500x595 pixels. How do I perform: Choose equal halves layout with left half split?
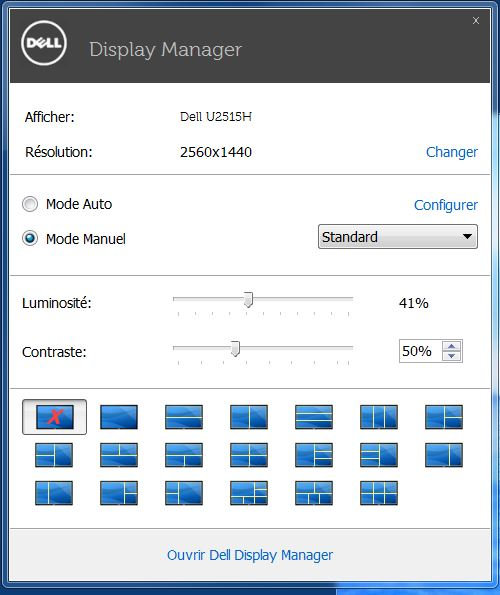point(54,455)
